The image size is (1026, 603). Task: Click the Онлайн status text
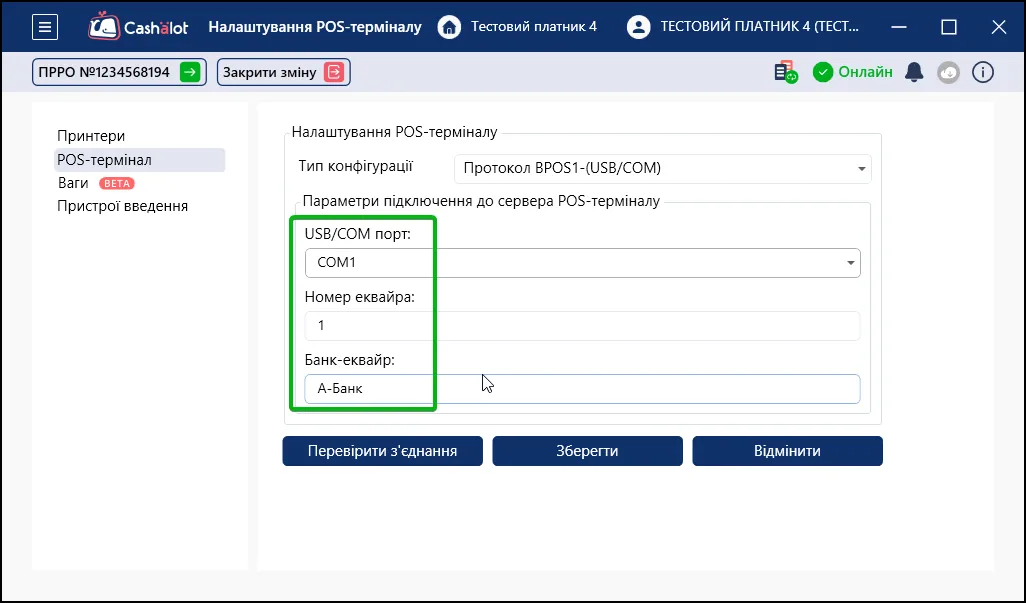coord(865,72)
